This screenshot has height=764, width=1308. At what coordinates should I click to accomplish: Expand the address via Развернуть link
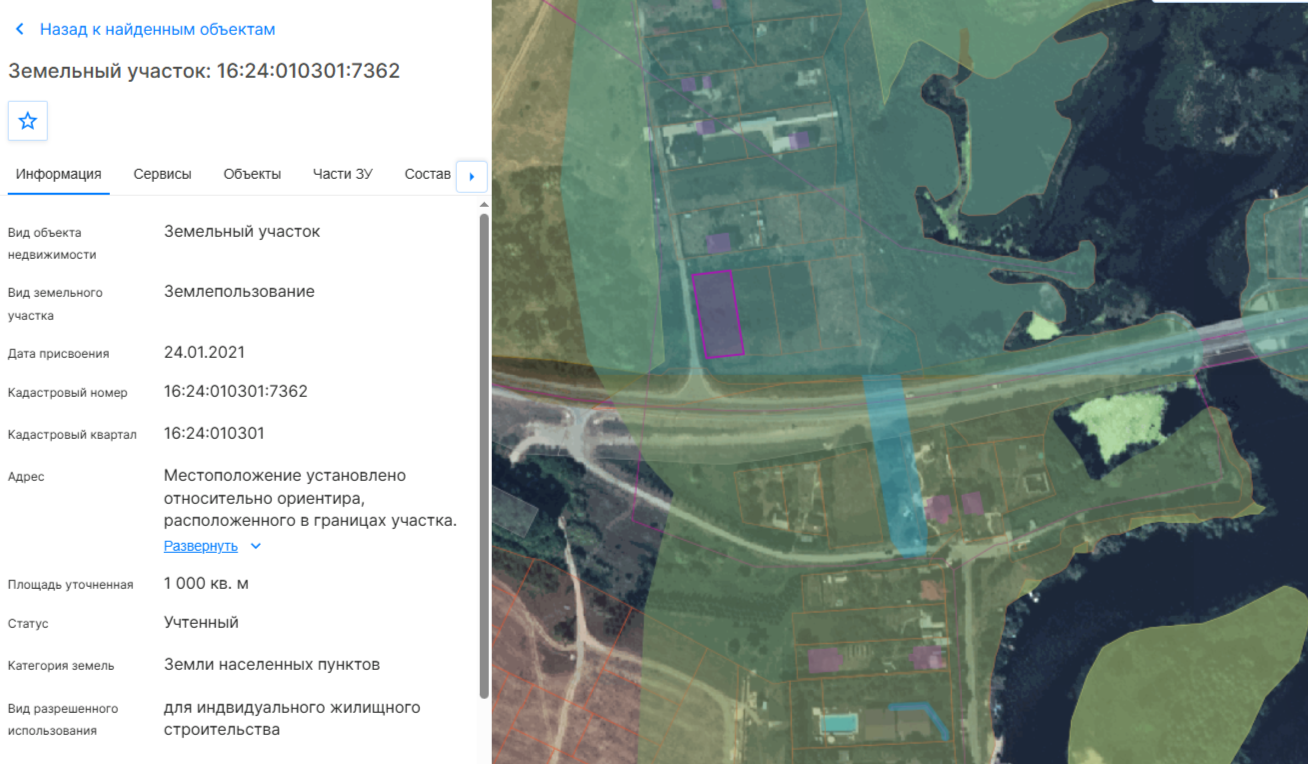click(x=201, y=546)
